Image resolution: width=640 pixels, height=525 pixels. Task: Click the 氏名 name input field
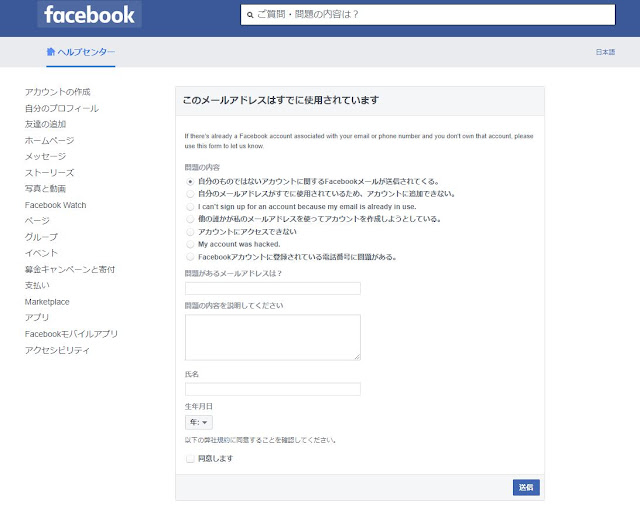(x=273, y=389)
